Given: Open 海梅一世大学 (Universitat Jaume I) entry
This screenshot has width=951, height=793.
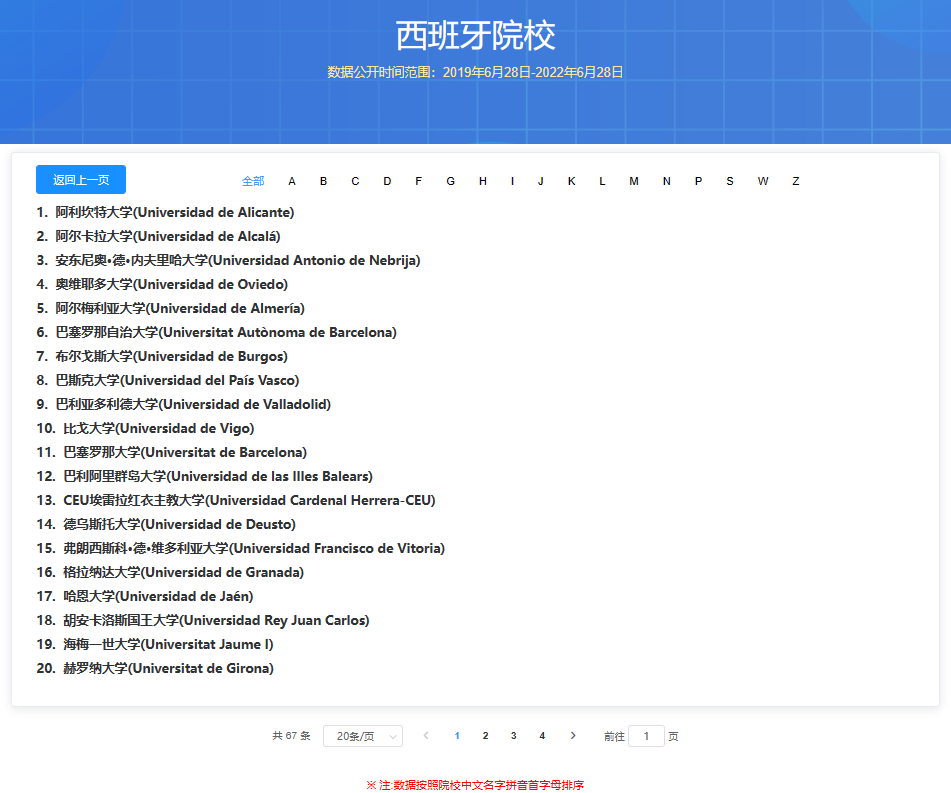Looking at the screenshot, I should 155,644.
